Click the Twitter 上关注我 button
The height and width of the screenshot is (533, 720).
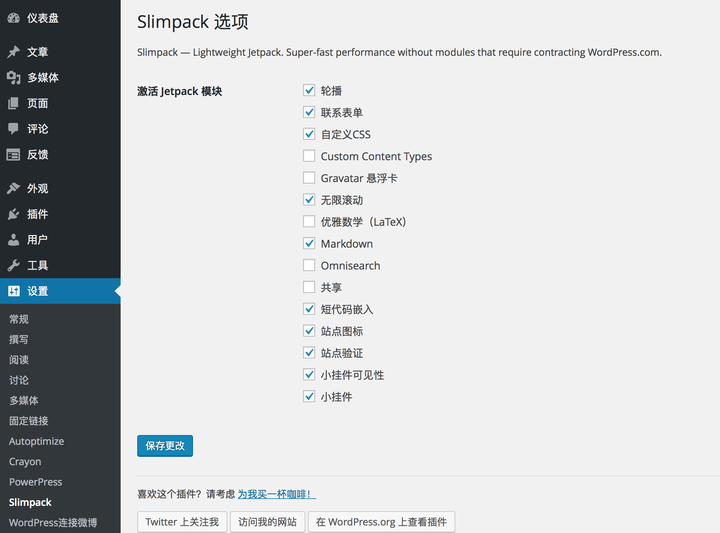[x=182, y=522]
